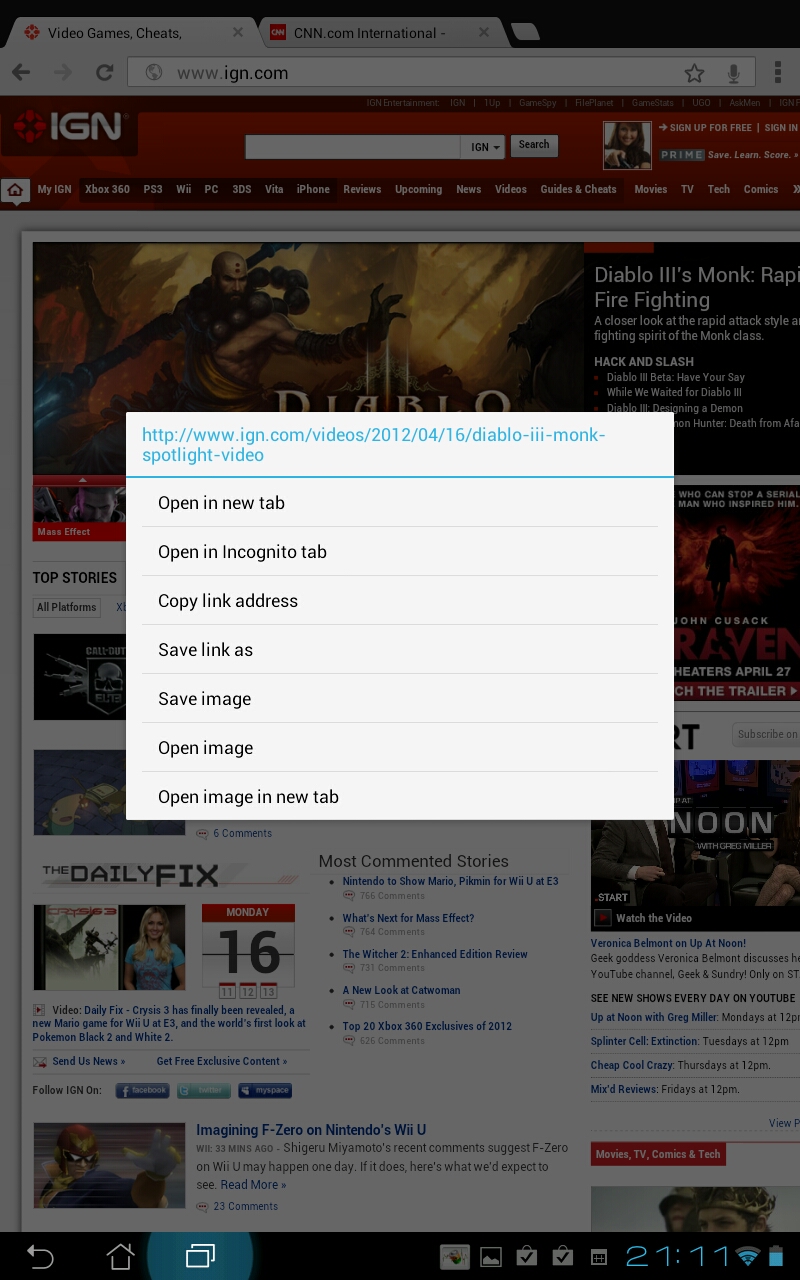
Task: Close the Video Games, Cheats tab
Action: coord(238,32)
